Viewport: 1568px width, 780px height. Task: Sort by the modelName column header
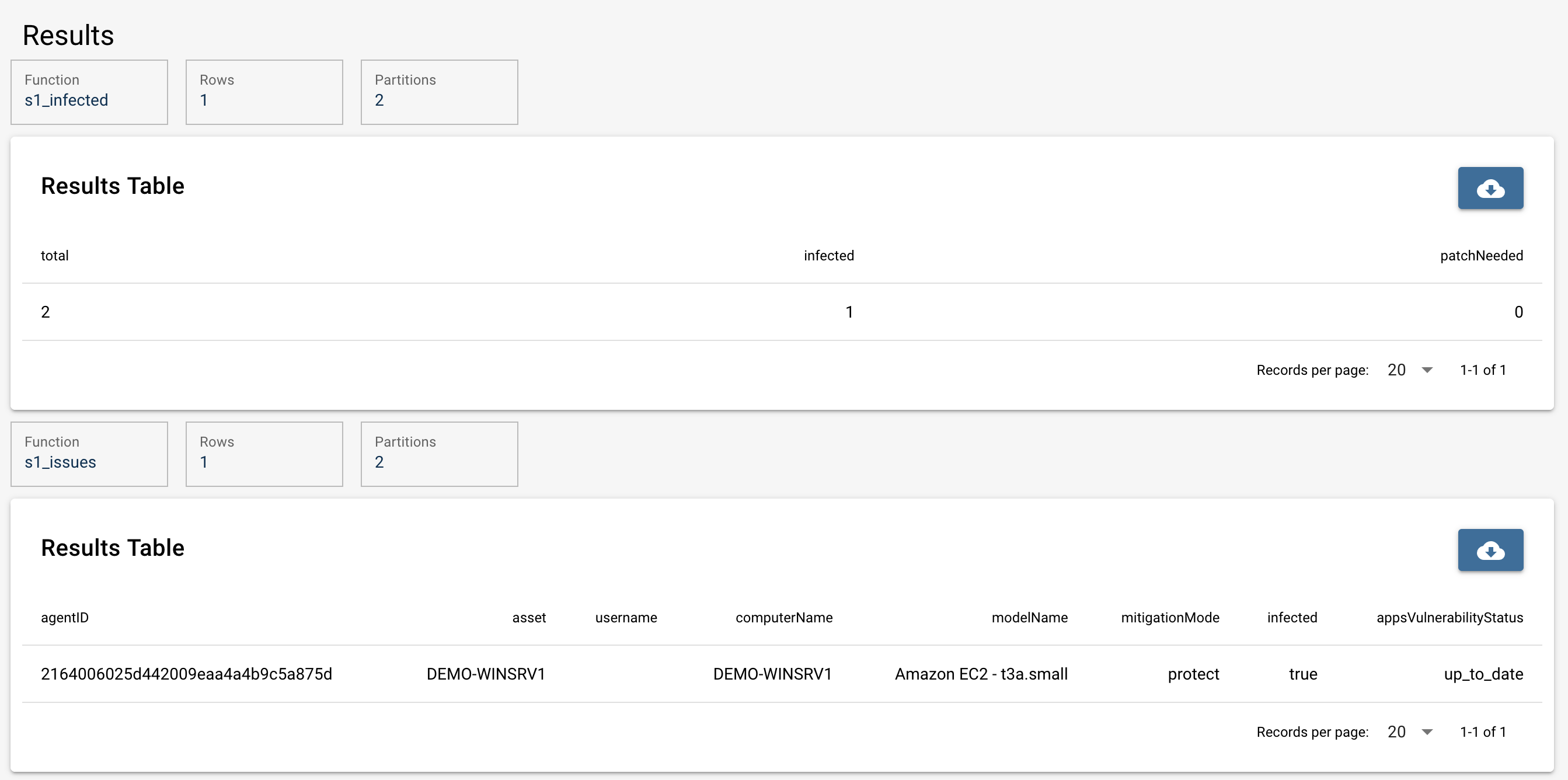[1029, 618]
